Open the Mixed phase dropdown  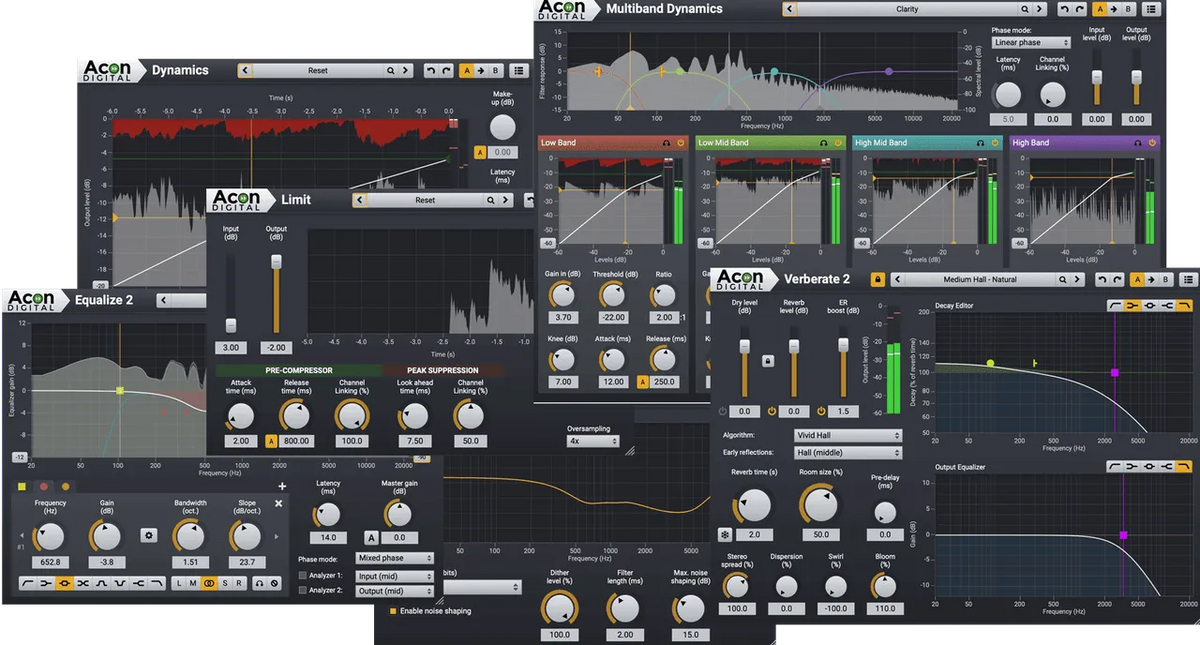pyautogui.click(x=392, y=558)
